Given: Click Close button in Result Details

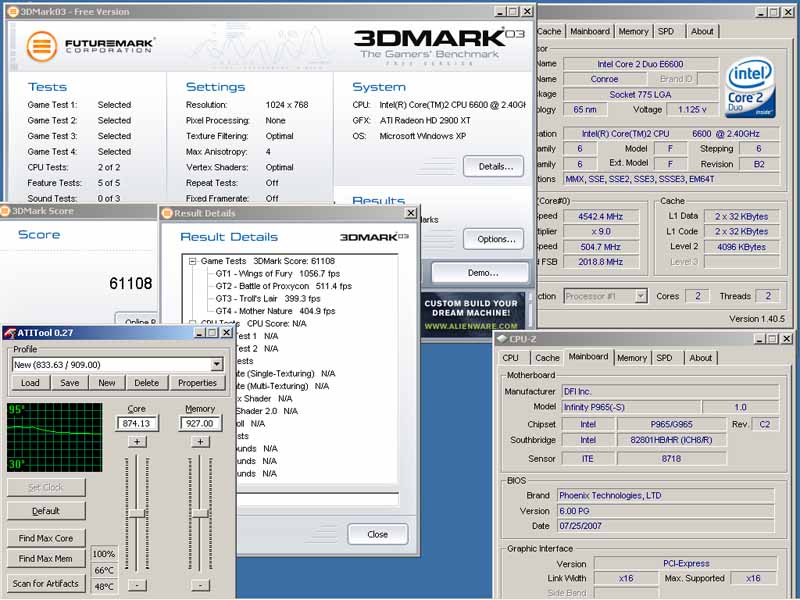Looking at the screenshot, I should [x=378, y=534].
